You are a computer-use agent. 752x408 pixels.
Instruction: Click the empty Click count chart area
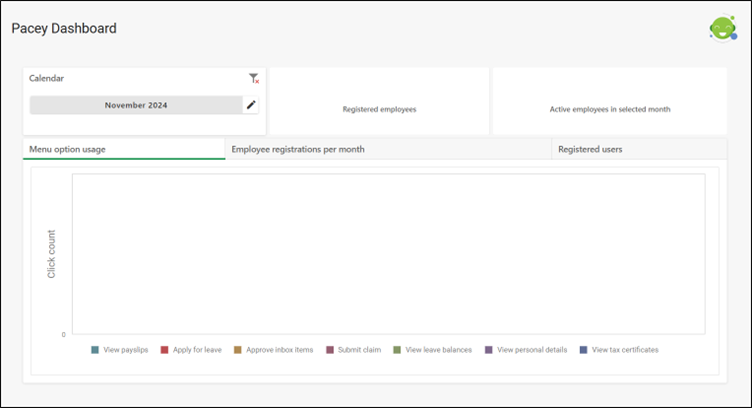pyautogui.click(x=388, y=254)
